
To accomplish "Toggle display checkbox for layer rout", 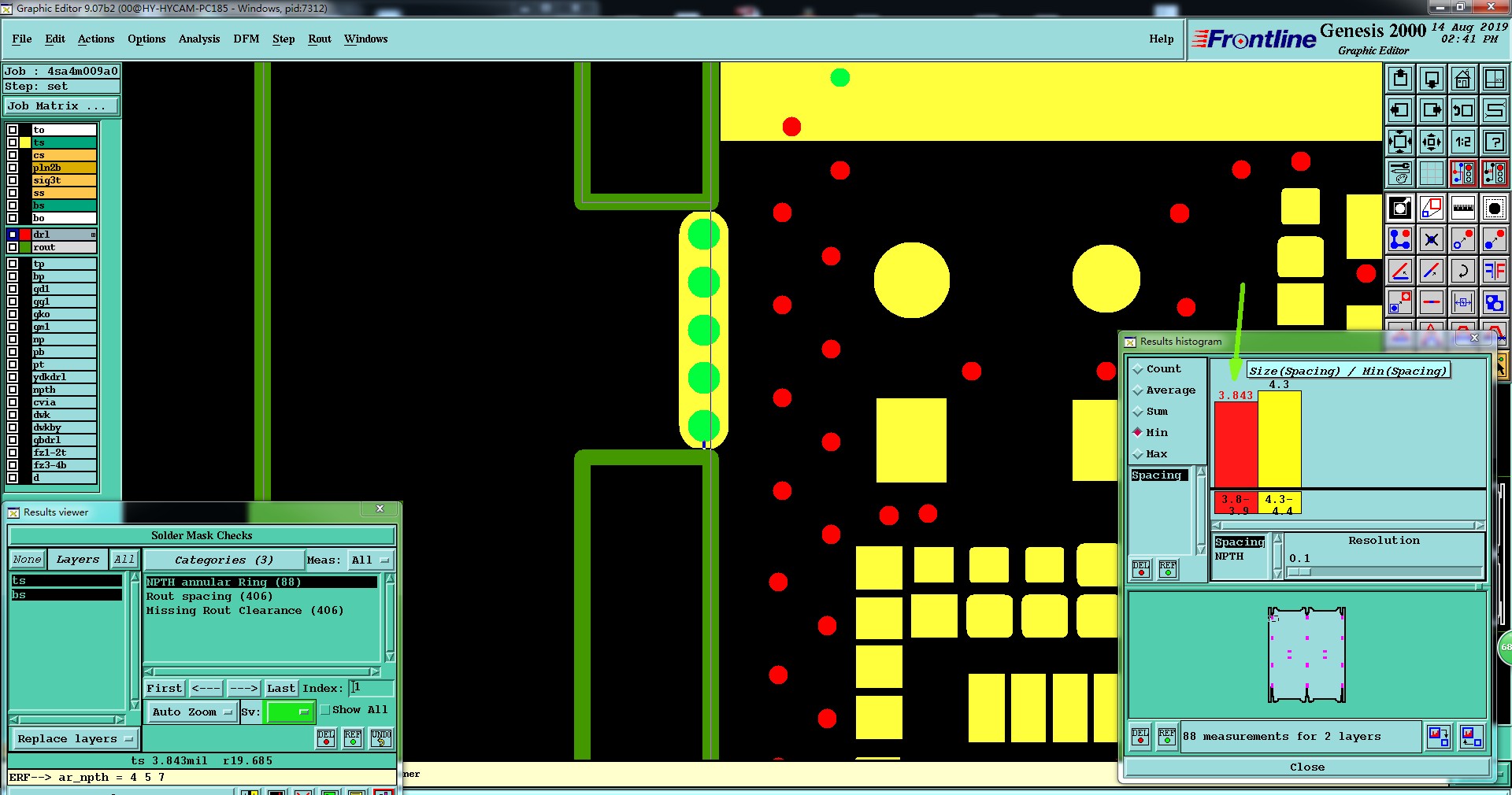I will tap(13, 247).
